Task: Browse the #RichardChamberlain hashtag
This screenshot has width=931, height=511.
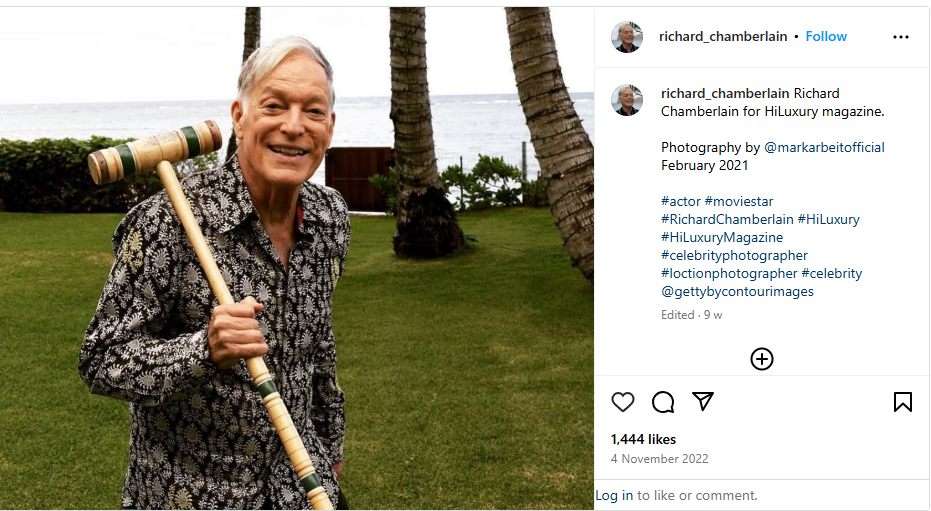Action: [x=727, y=219]
